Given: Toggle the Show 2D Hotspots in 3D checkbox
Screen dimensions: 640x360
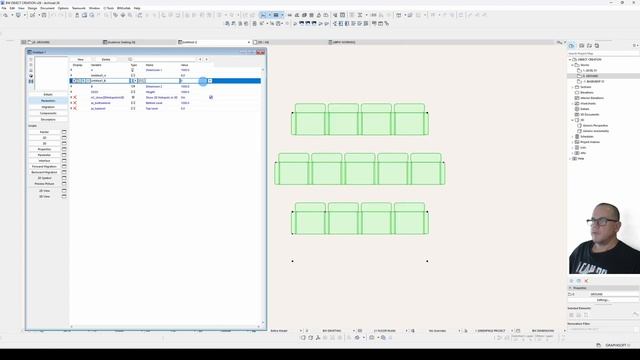Looking at the screenshot, I should coord(211,97).
